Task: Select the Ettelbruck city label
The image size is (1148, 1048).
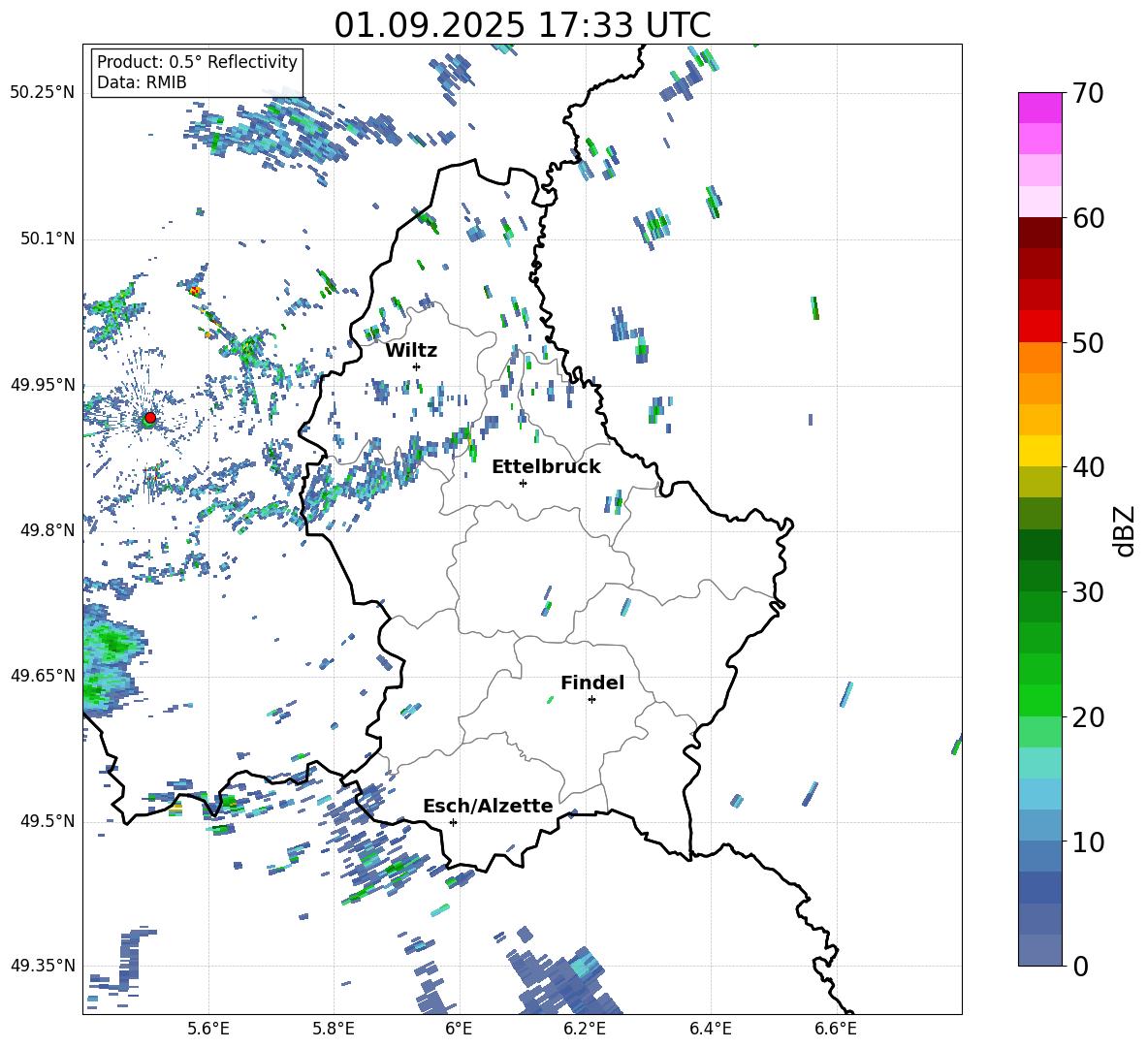Action: click(x=546, y=467)
